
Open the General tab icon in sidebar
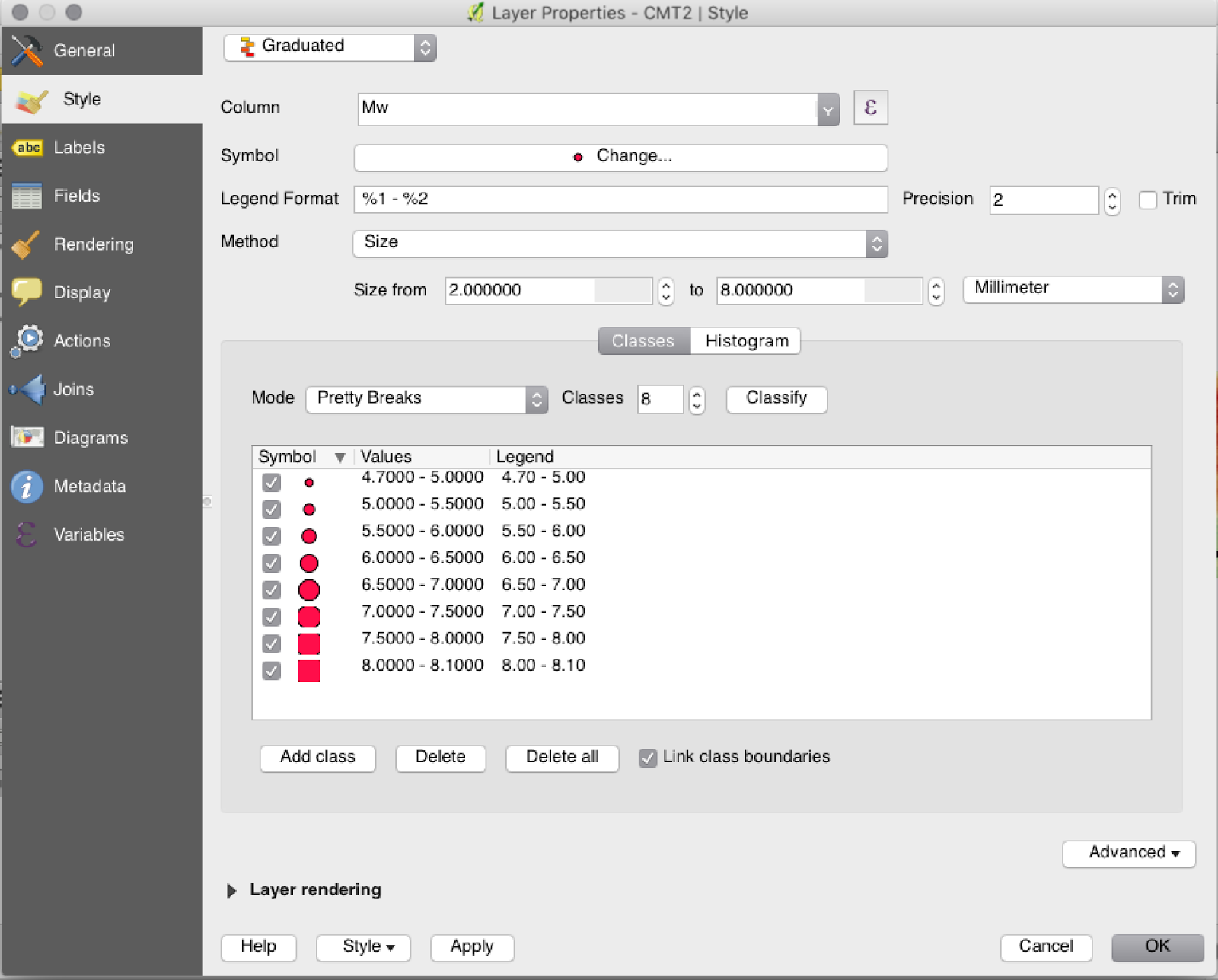[27, 50]
